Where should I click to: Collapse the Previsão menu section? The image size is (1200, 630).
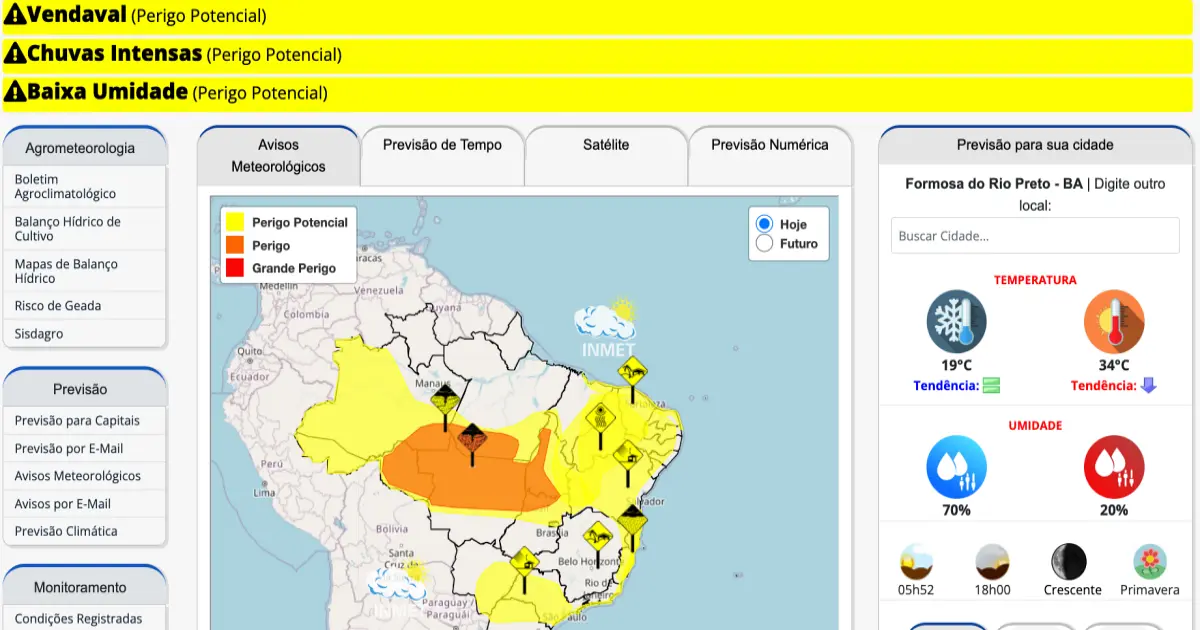pos(85,388)
